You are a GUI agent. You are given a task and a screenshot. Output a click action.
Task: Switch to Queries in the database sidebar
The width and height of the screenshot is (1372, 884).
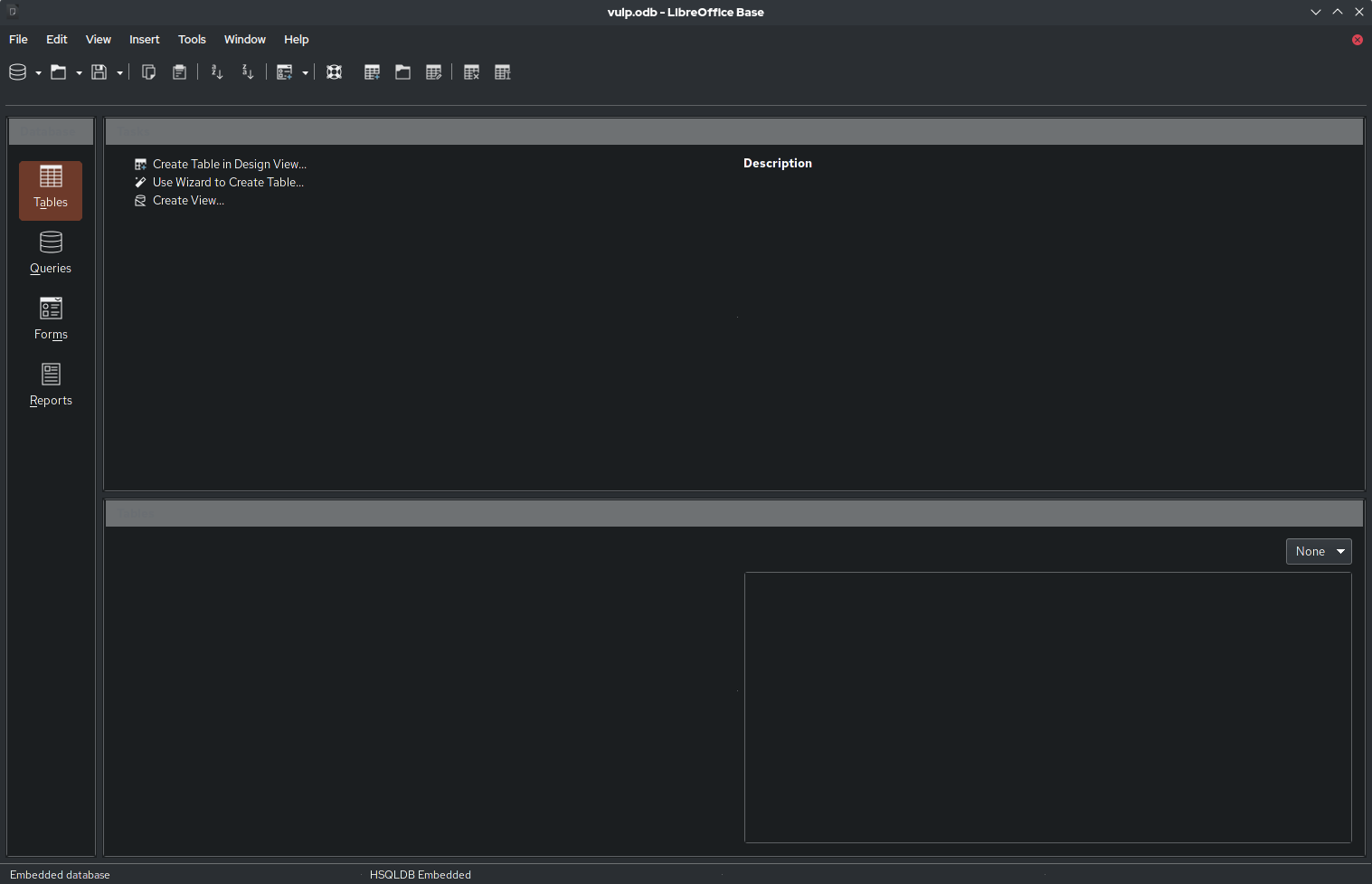(51, 253)
